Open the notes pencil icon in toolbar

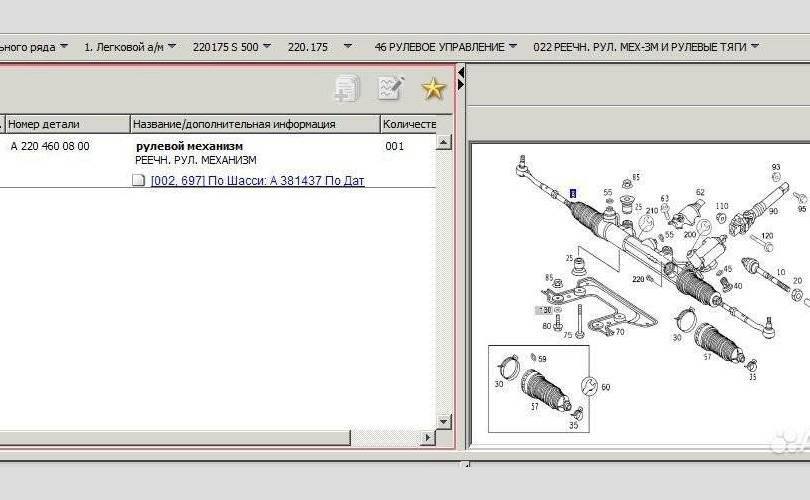(x=390, y=89)
